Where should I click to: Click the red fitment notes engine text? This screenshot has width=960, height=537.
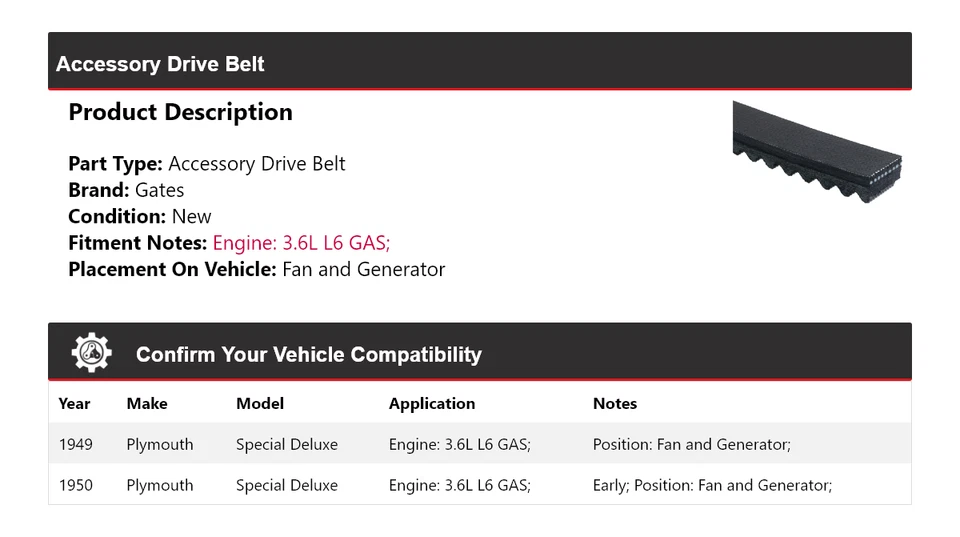(301, 243)
